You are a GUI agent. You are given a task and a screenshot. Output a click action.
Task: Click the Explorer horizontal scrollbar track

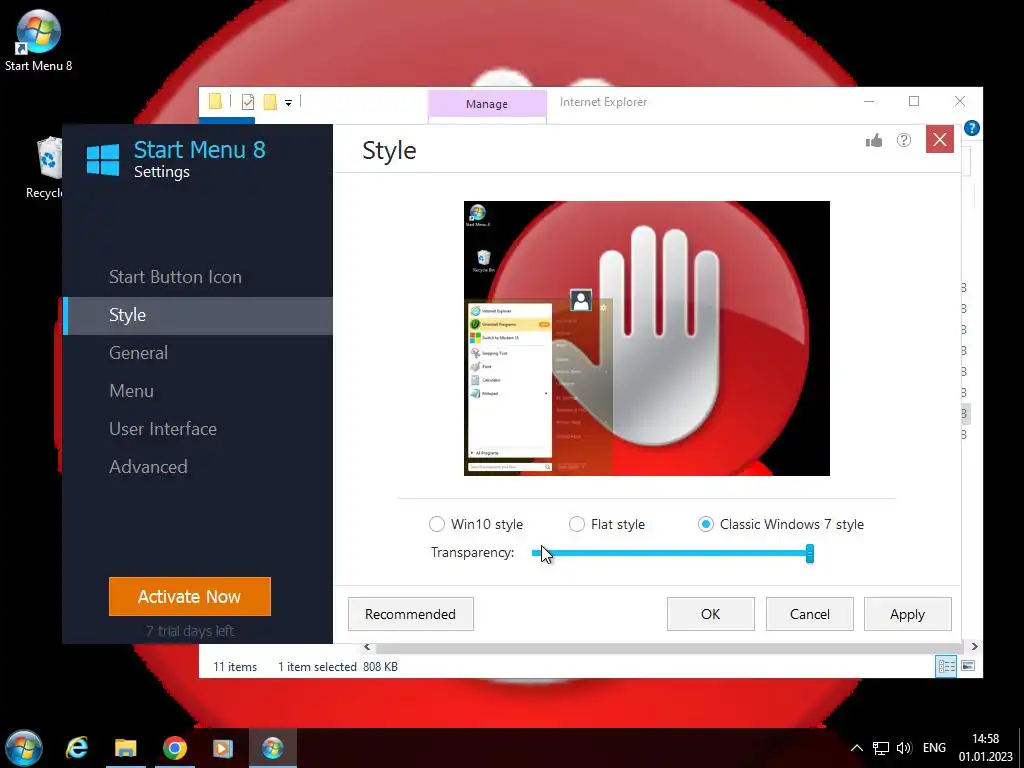(670, 647)
